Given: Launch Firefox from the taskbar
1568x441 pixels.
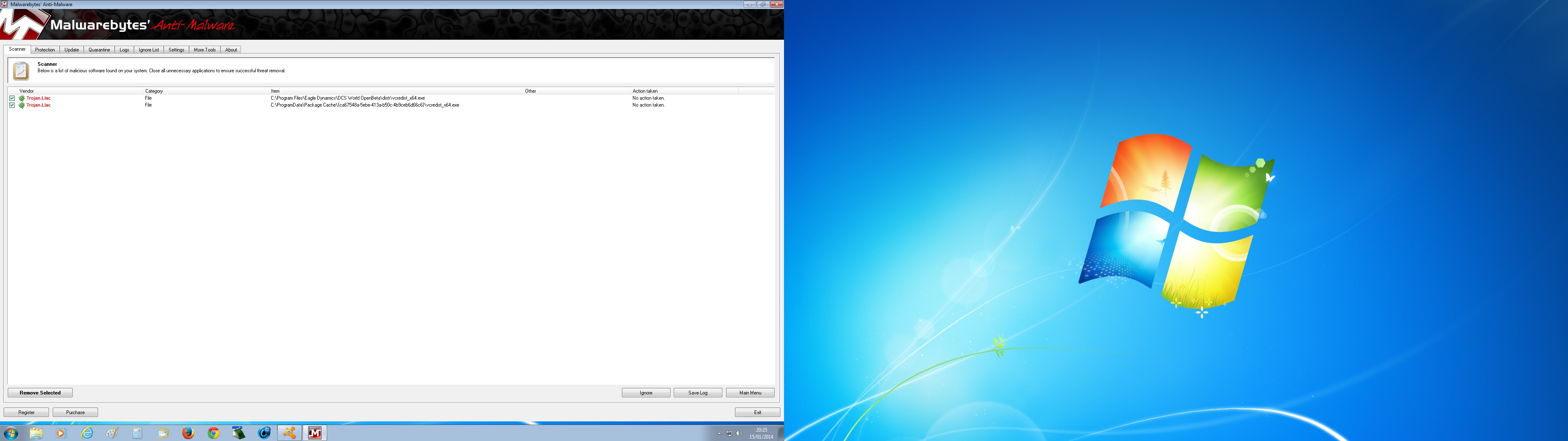Looking at the screenshot, I should tap(188, 433).
